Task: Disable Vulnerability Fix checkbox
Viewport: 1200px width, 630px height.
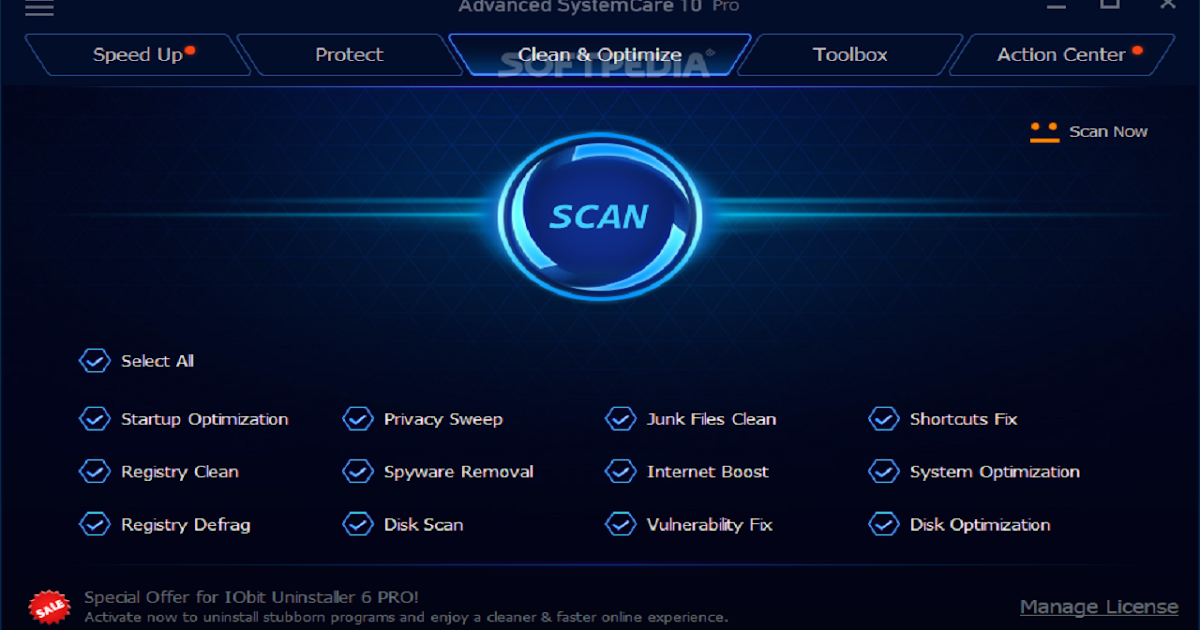Action: click(x=621, y=525)
